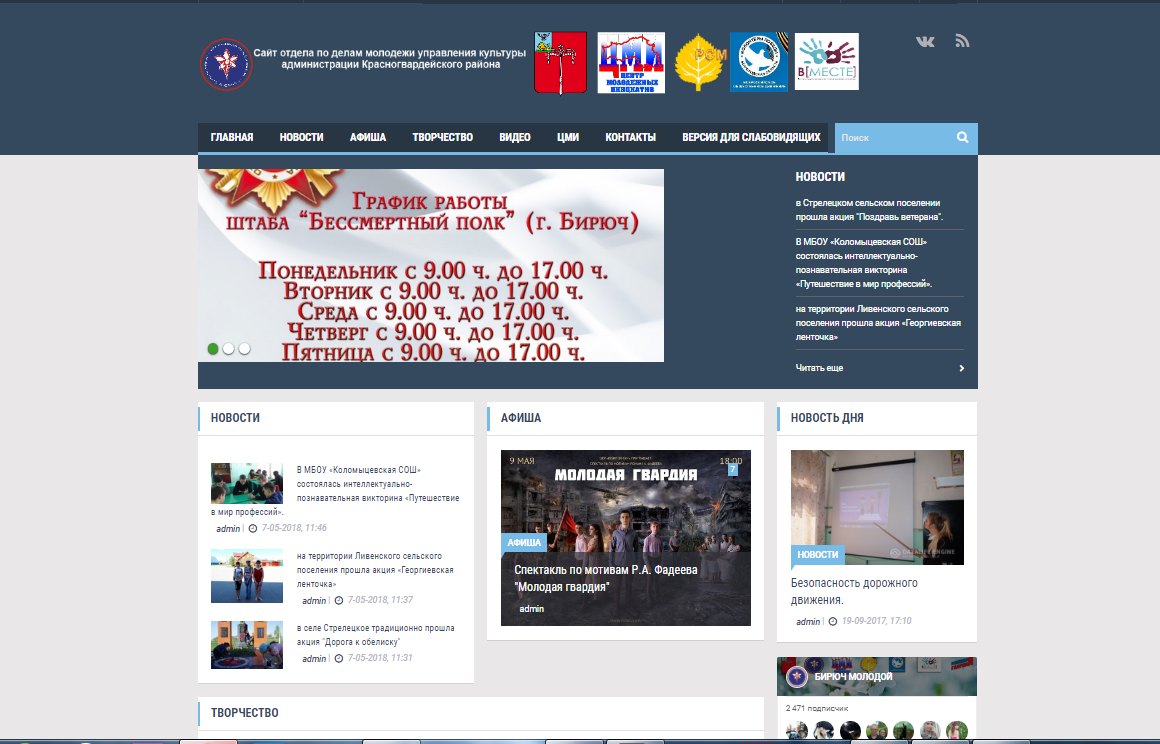Screen dimensions: 1160x744
Task: Click the НОВОСТИ tag on the photo
Action: click(x=817, y=554)
